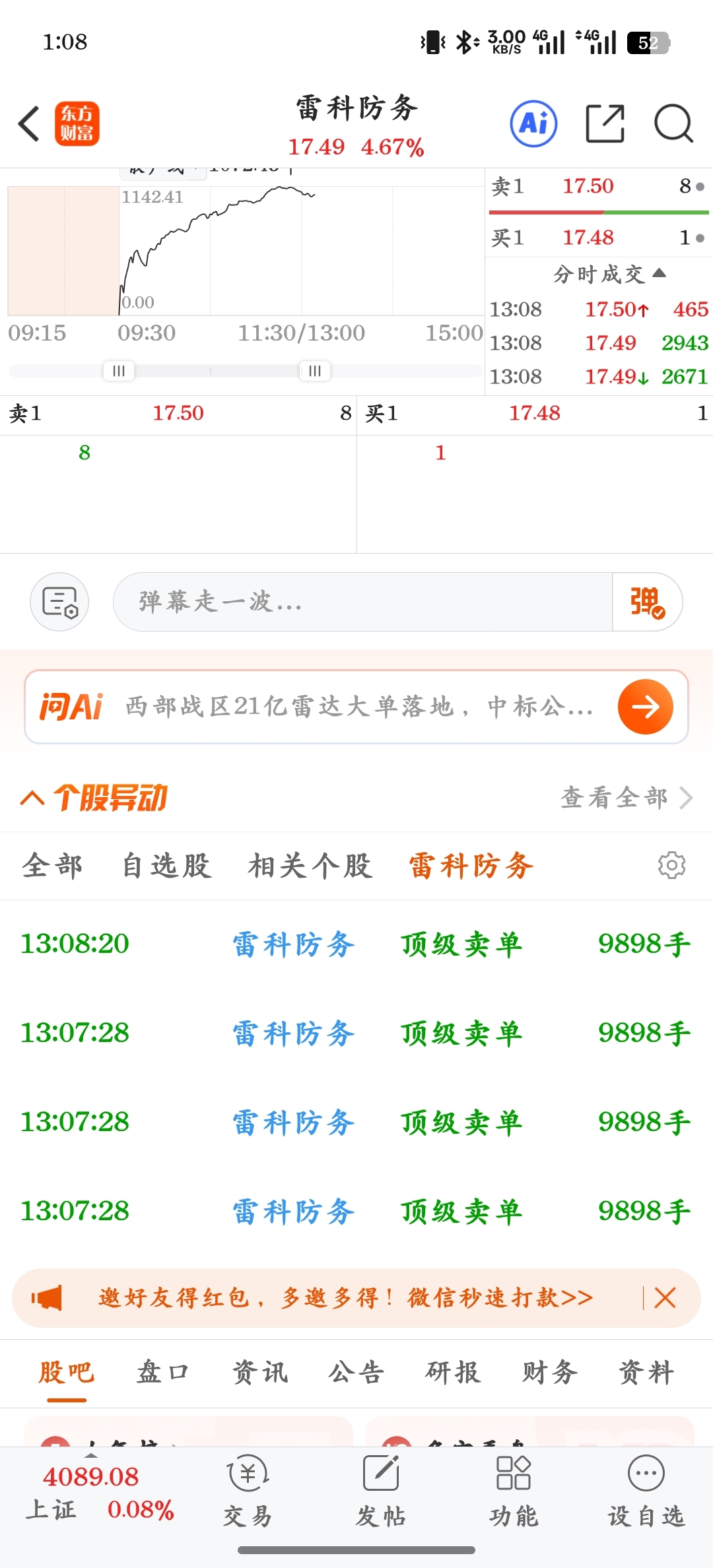Viewport: 713px width, 1568px height.
Task: Select the 雷科防务 filter tab
Action: 471,866
